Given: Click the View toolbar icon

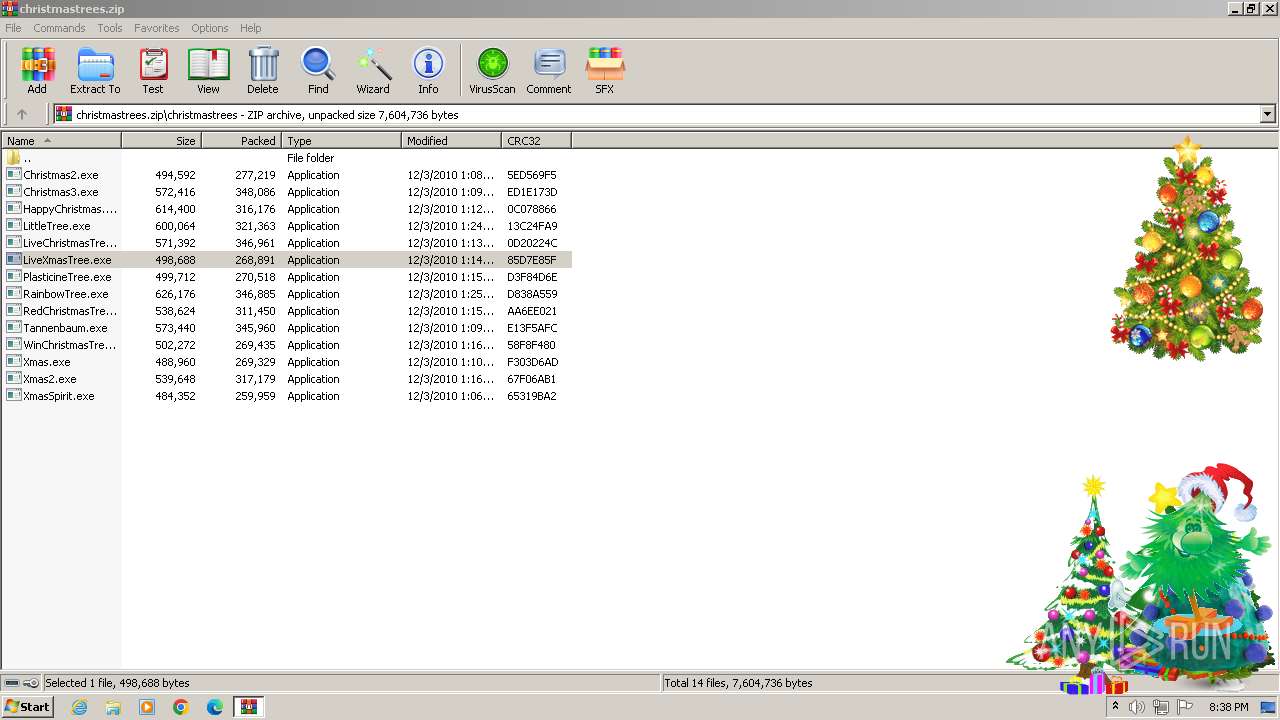Looking at the screenshot, I should coord(208,70).
